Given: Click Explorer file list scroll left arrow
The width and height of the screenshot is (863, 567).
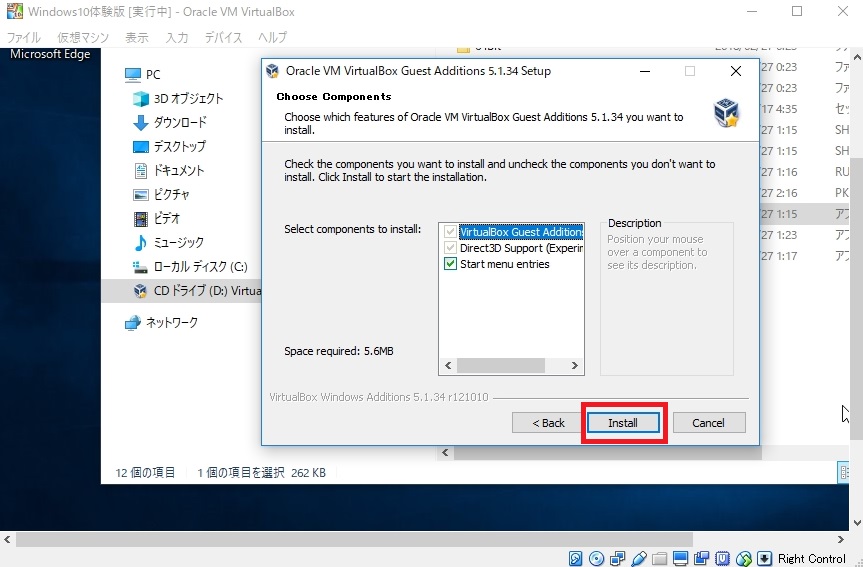Looking at the screenshot, I should (445, 452).
